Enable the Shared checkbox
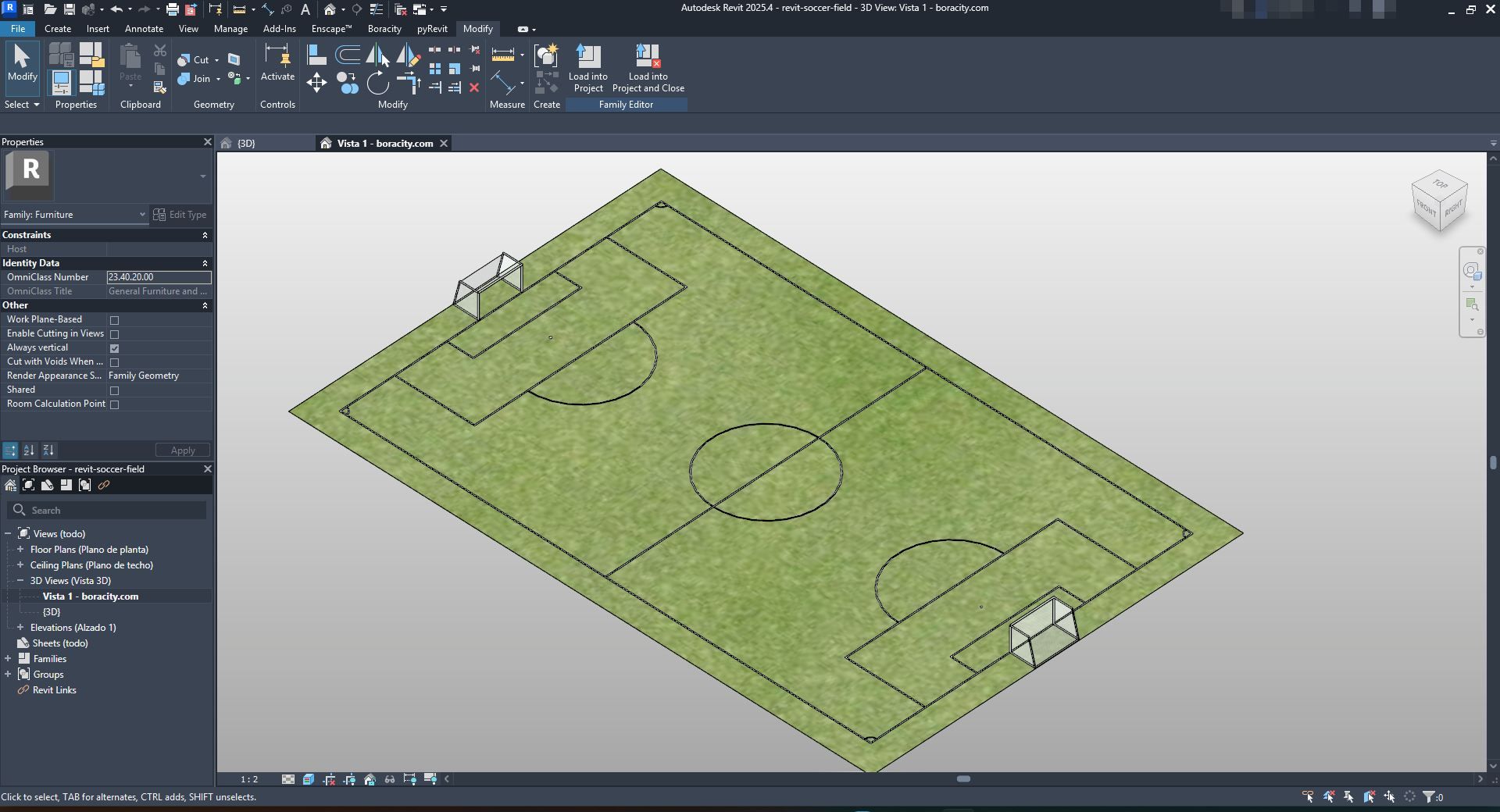The image size is (1500, 812). pos(115,390)
